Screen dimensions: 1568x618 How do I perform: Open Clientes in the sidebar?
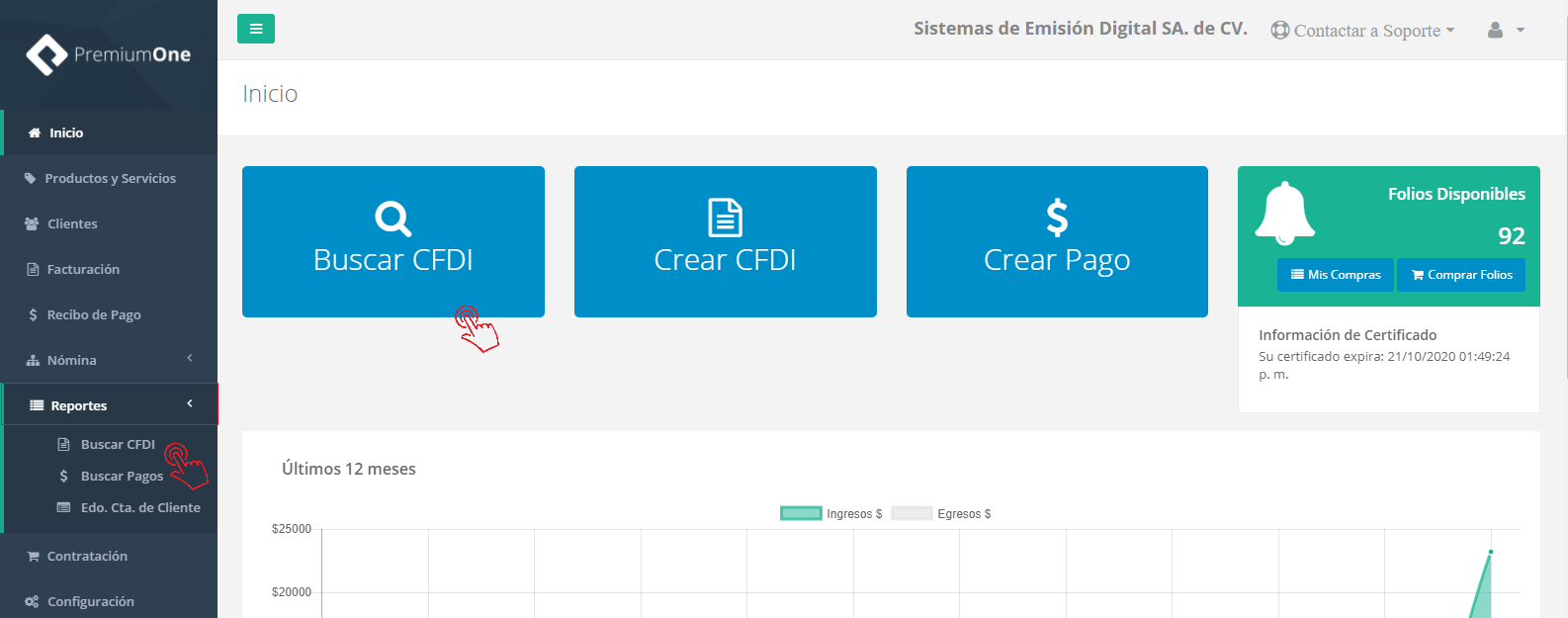(109, 223)
